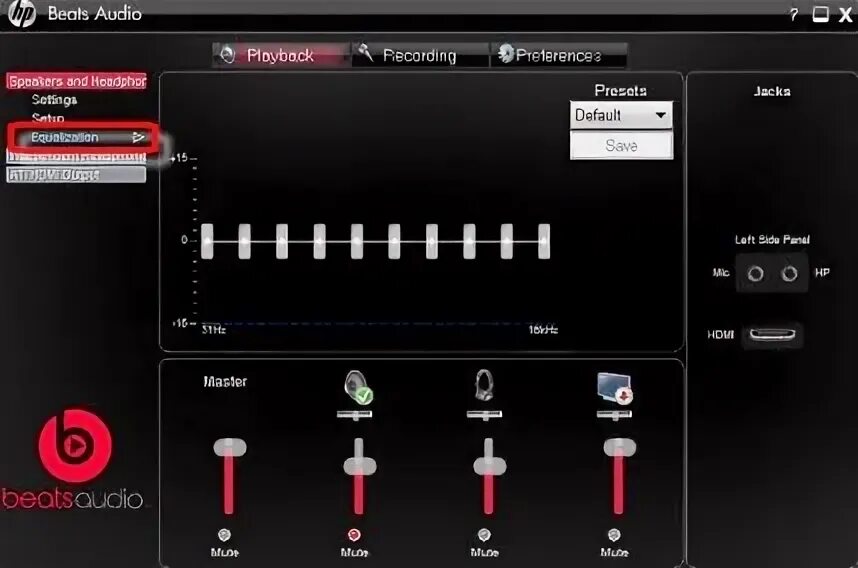This screenshot has height=568, width=858.
Task: Click the 16kHz equalizer band slider
Action: 544,241
